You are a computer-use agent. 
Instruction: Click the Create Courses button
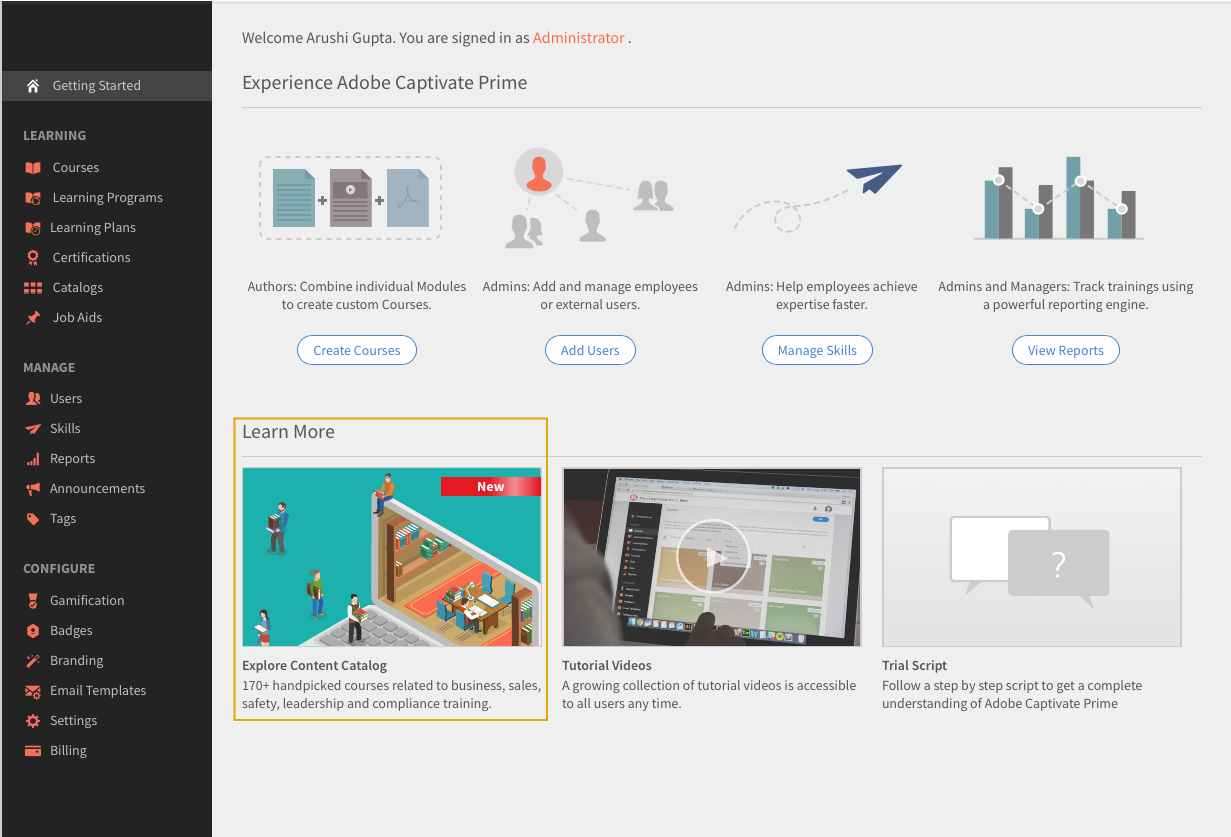[x=357, y=350]
